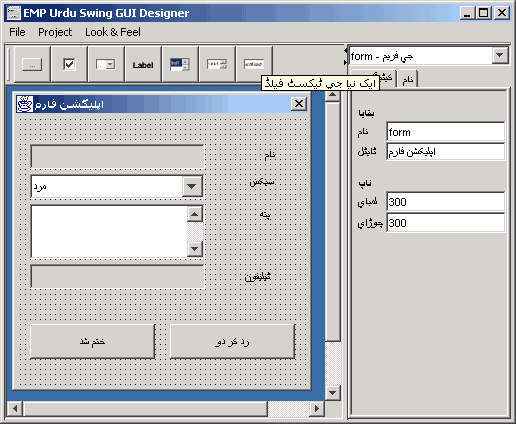Expand the form component selector dropdown

tap(499, 55)
